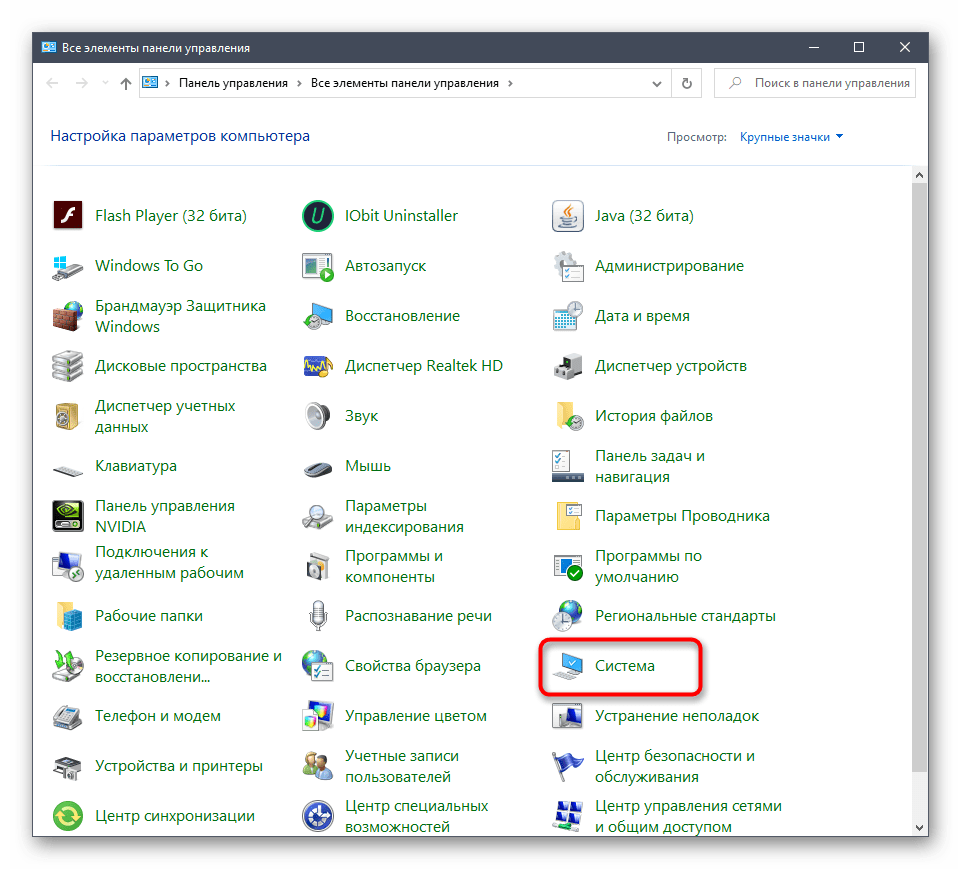Open the Программы и компоненты link
Image resolution: width=961 pixels, height=869 pixels.
pos(393,566)
